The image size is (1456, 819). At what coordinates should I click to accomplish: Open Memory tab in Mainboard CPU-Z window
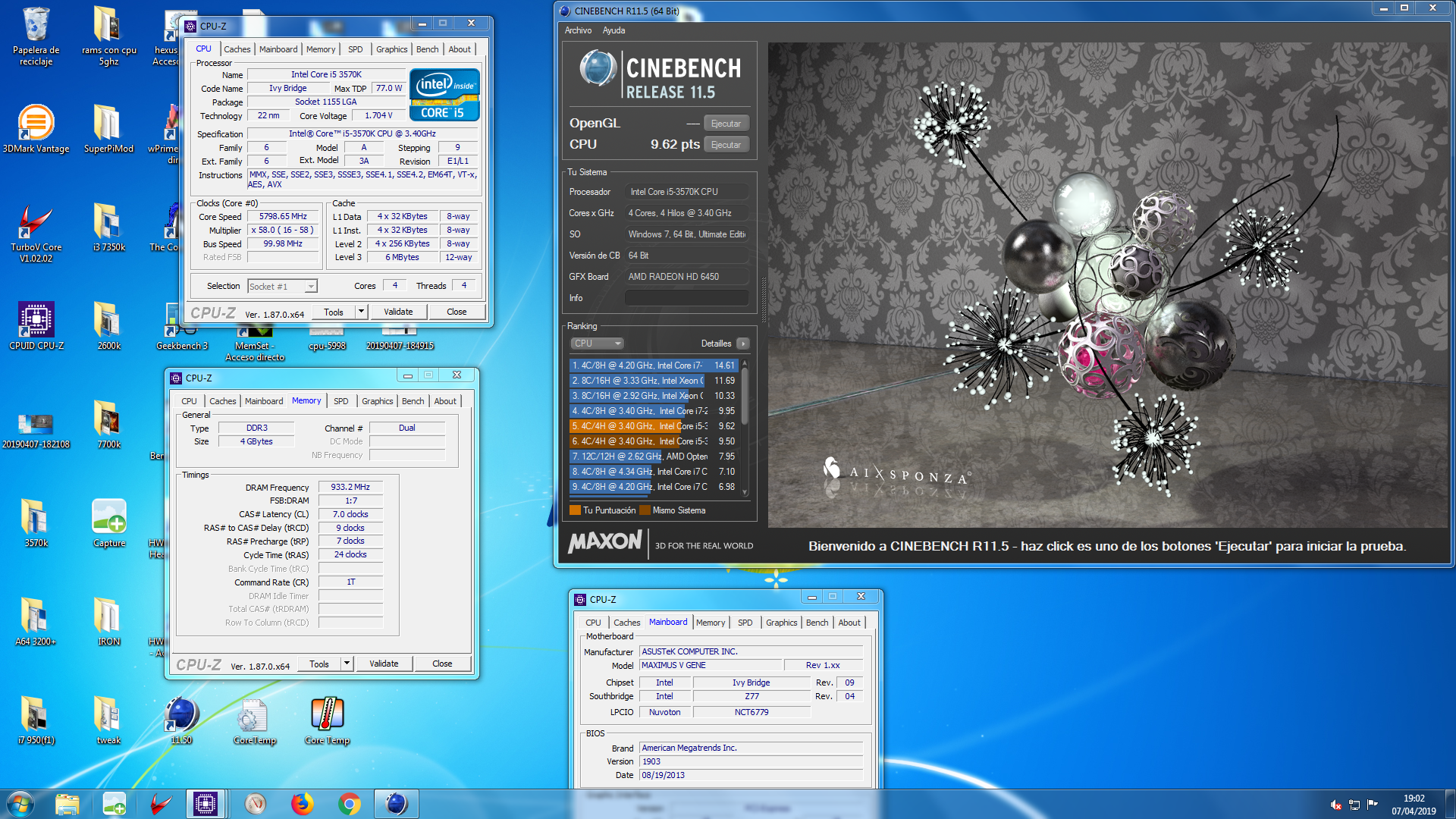pos(711,623)
